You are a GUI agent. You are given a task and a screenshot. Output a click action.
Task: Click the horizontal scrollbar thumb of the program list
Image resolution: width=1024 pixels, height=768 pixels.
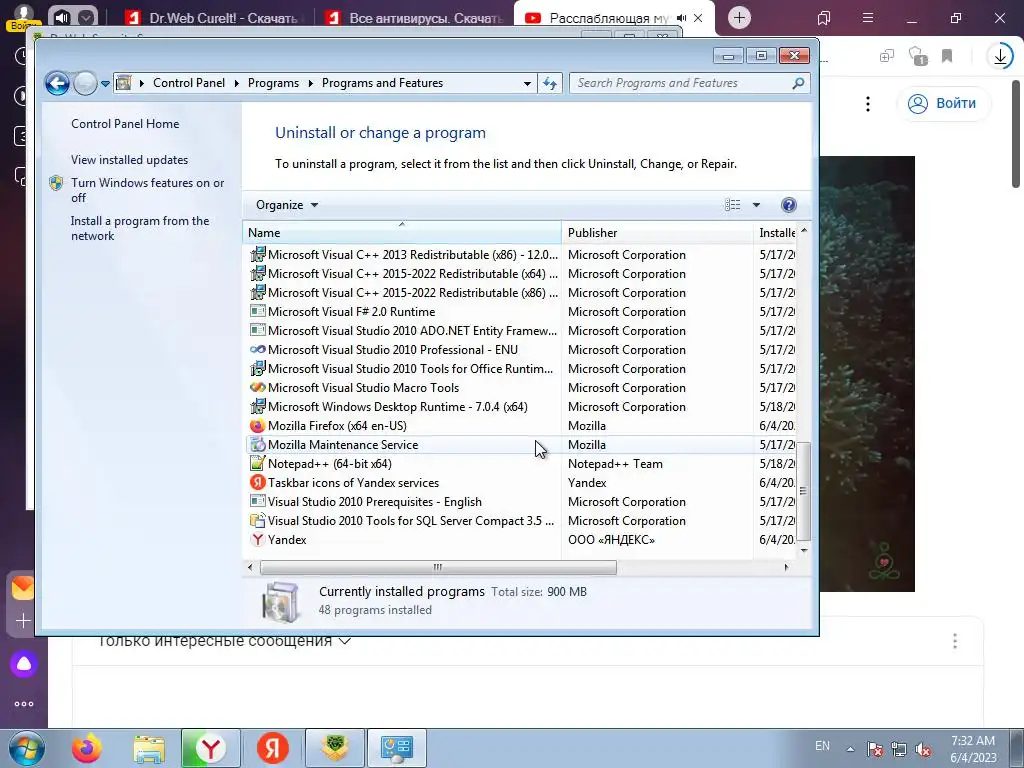click(x=438, y=568)
